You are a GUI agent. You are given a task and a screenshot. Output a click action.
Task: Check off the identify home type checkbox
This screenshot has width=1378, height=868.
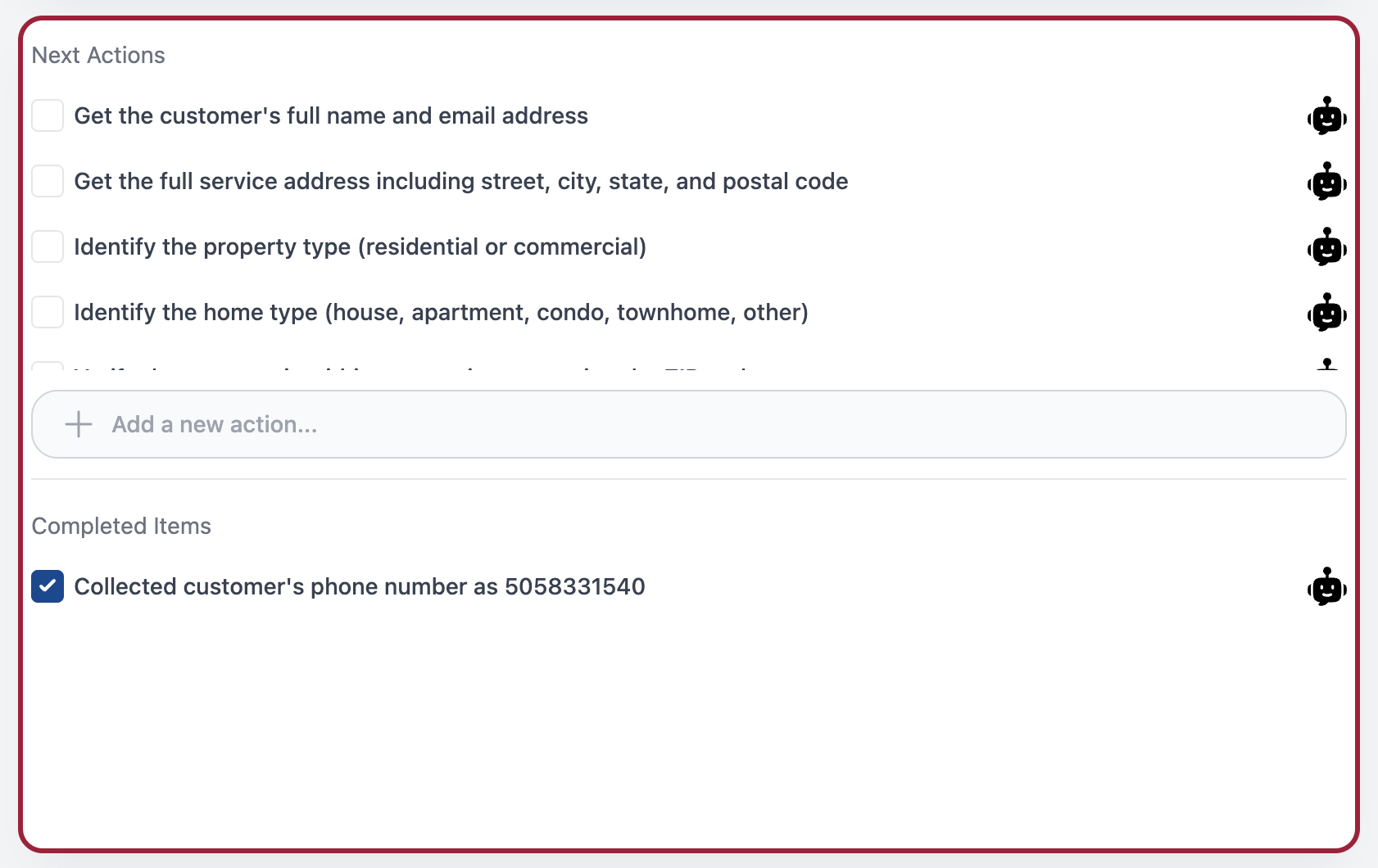tap(48, 313)
